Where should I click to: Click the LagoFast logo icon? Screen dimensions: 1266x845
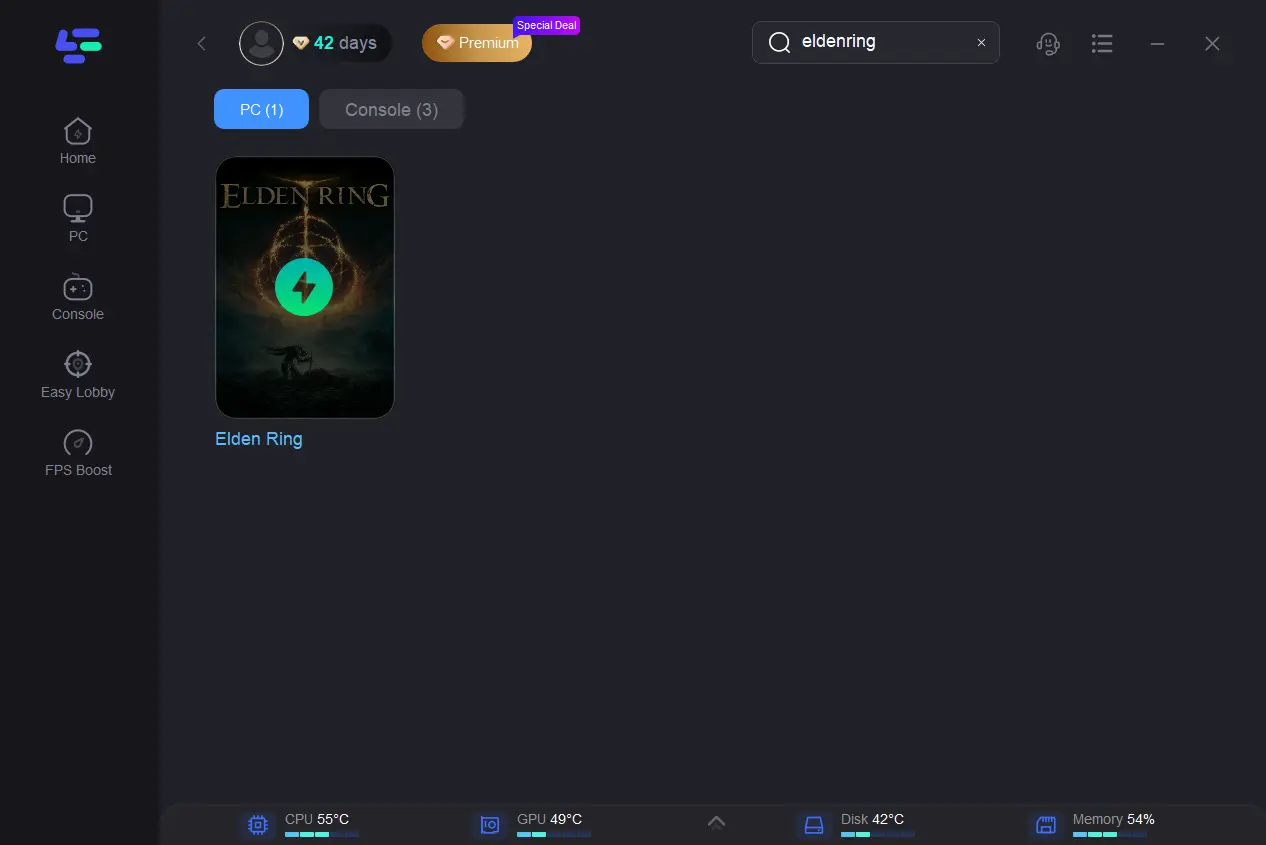[x=78, y=45]
